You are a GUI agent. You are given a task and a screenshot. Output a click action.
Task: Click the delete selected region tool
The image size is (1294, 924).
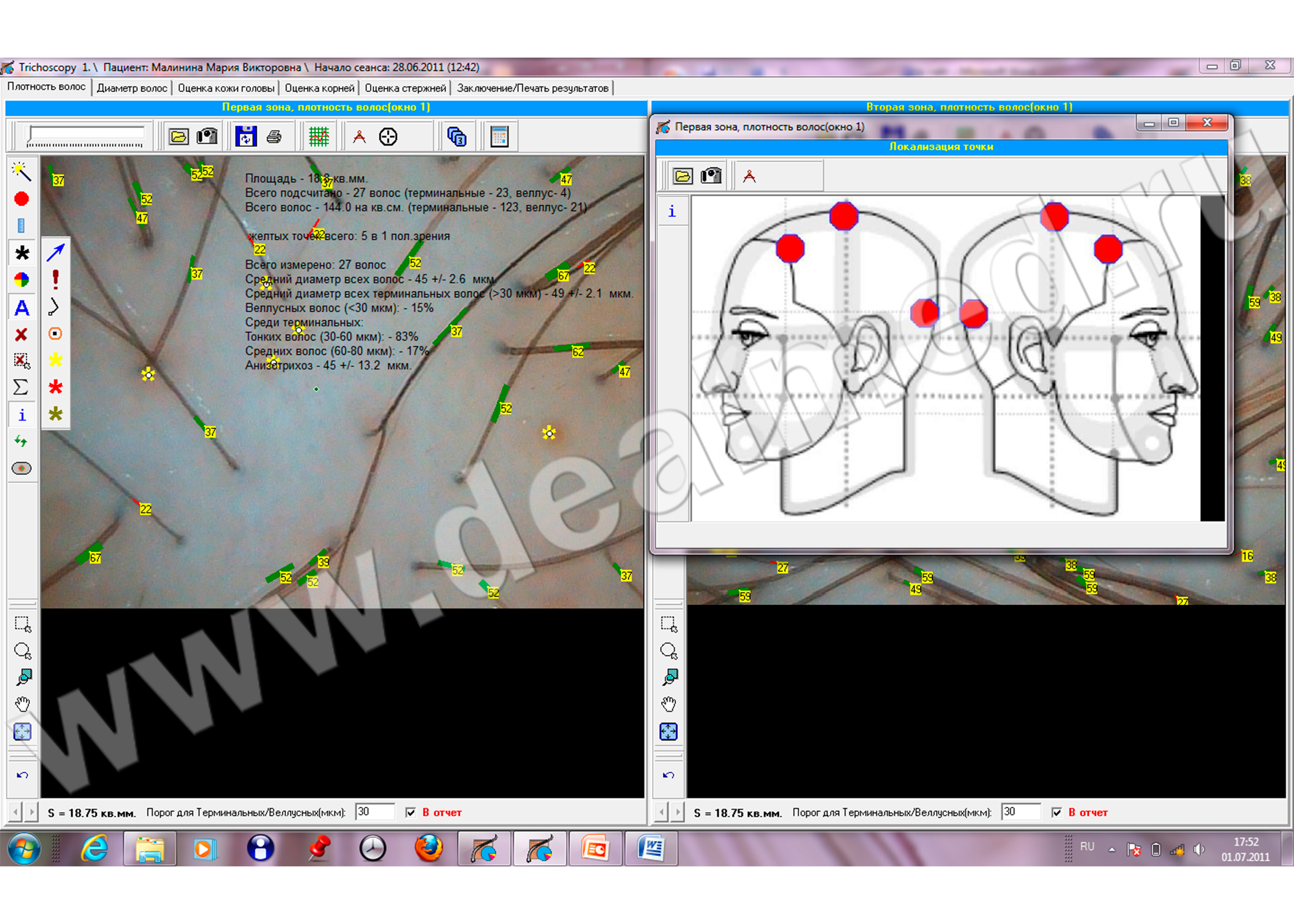point(21,361)
